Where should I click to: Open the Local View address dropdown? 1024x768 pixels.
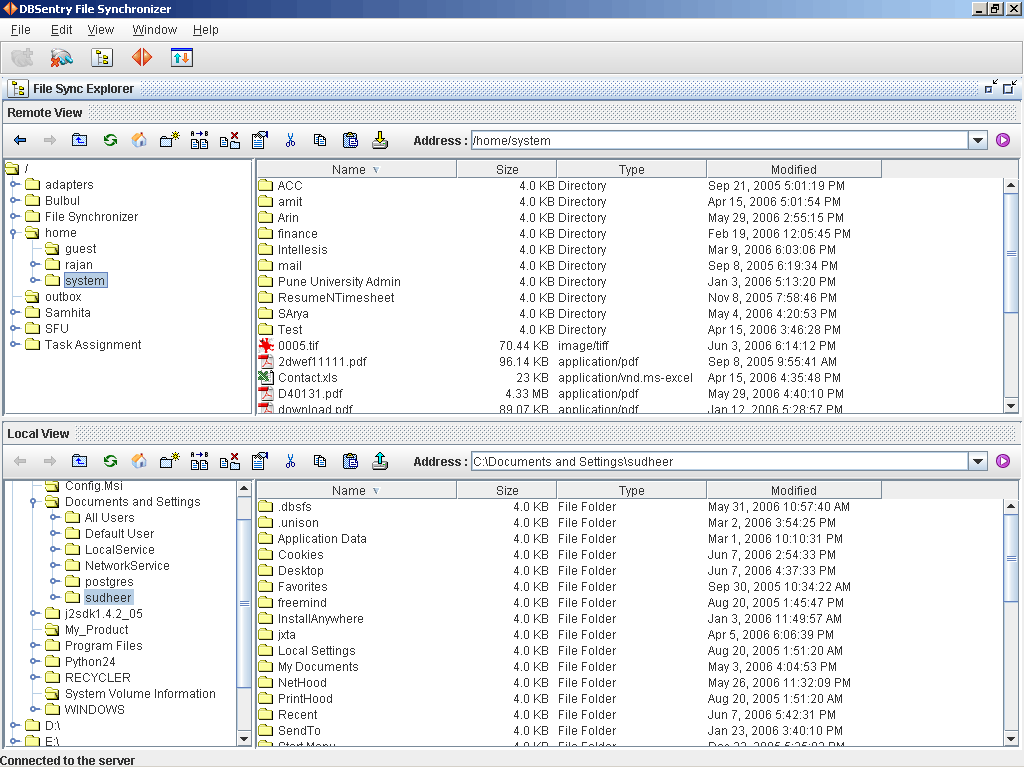[x=978, y=462]
